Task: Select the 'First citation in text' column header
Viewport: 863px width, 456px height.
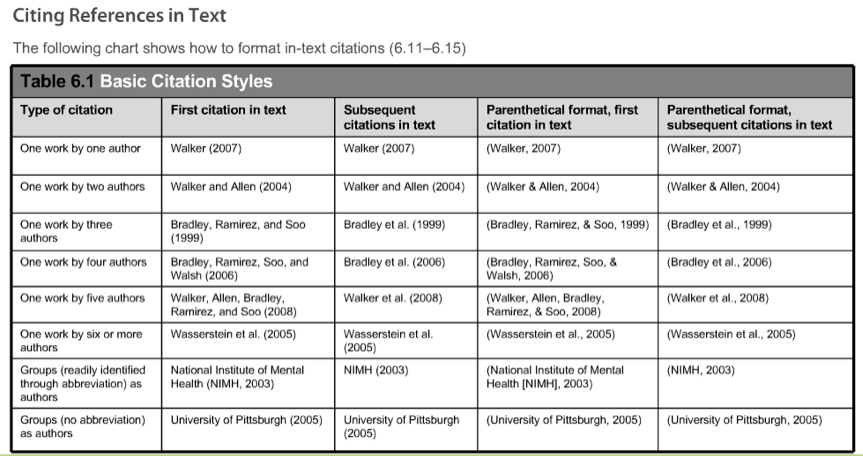Action: pyautogui.click(x=229, y=110)
